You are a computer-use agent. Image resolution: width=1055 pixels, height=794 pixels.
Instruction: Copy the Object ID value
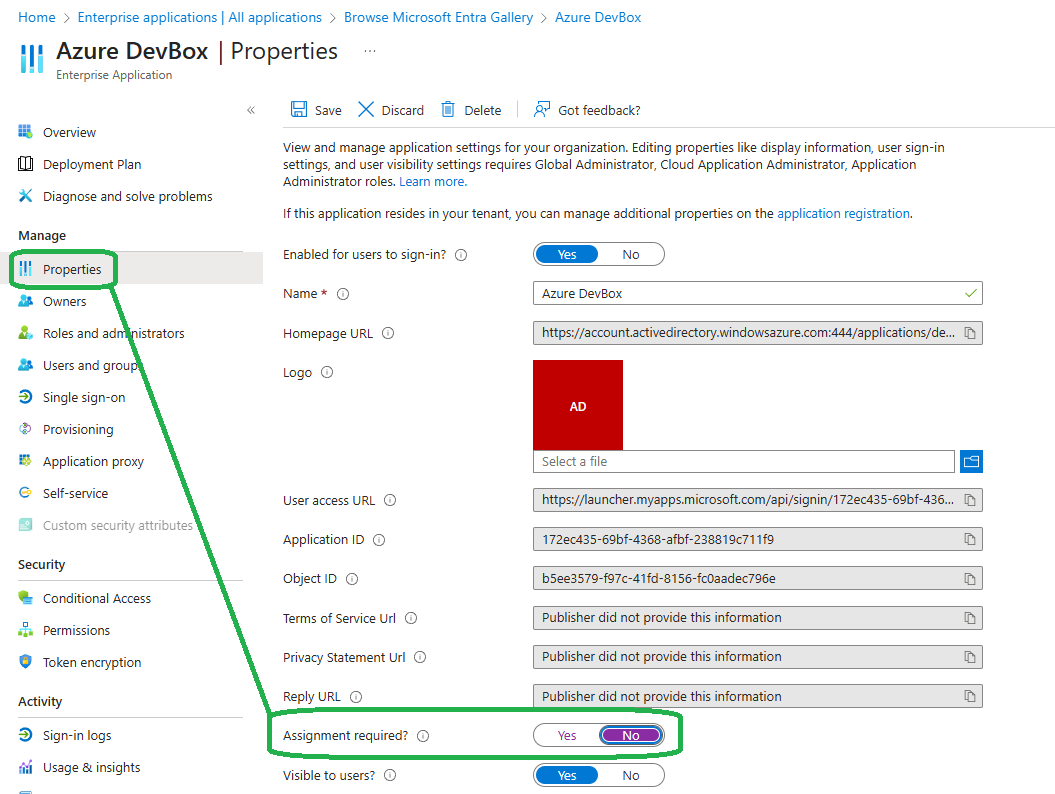tap(970, 579)
